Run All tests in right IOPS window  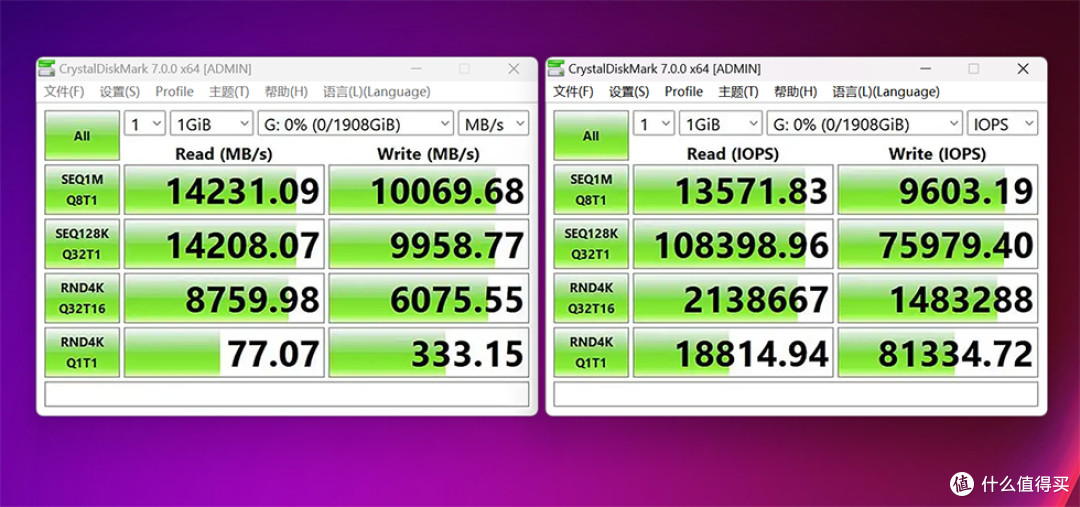591,136
